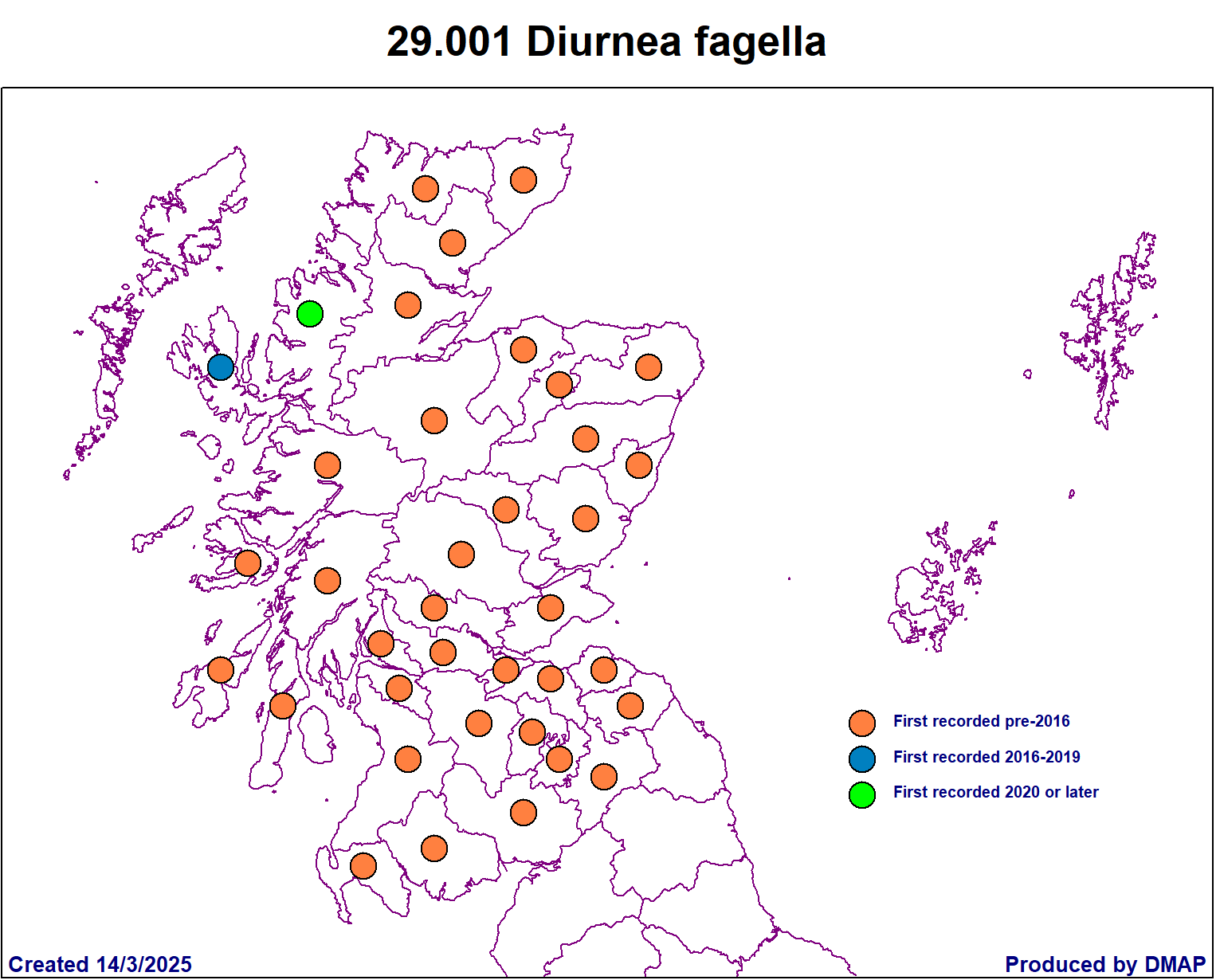Click the green legend swatch for 2020 or later

pyautogui.click(x=862, y=794)
